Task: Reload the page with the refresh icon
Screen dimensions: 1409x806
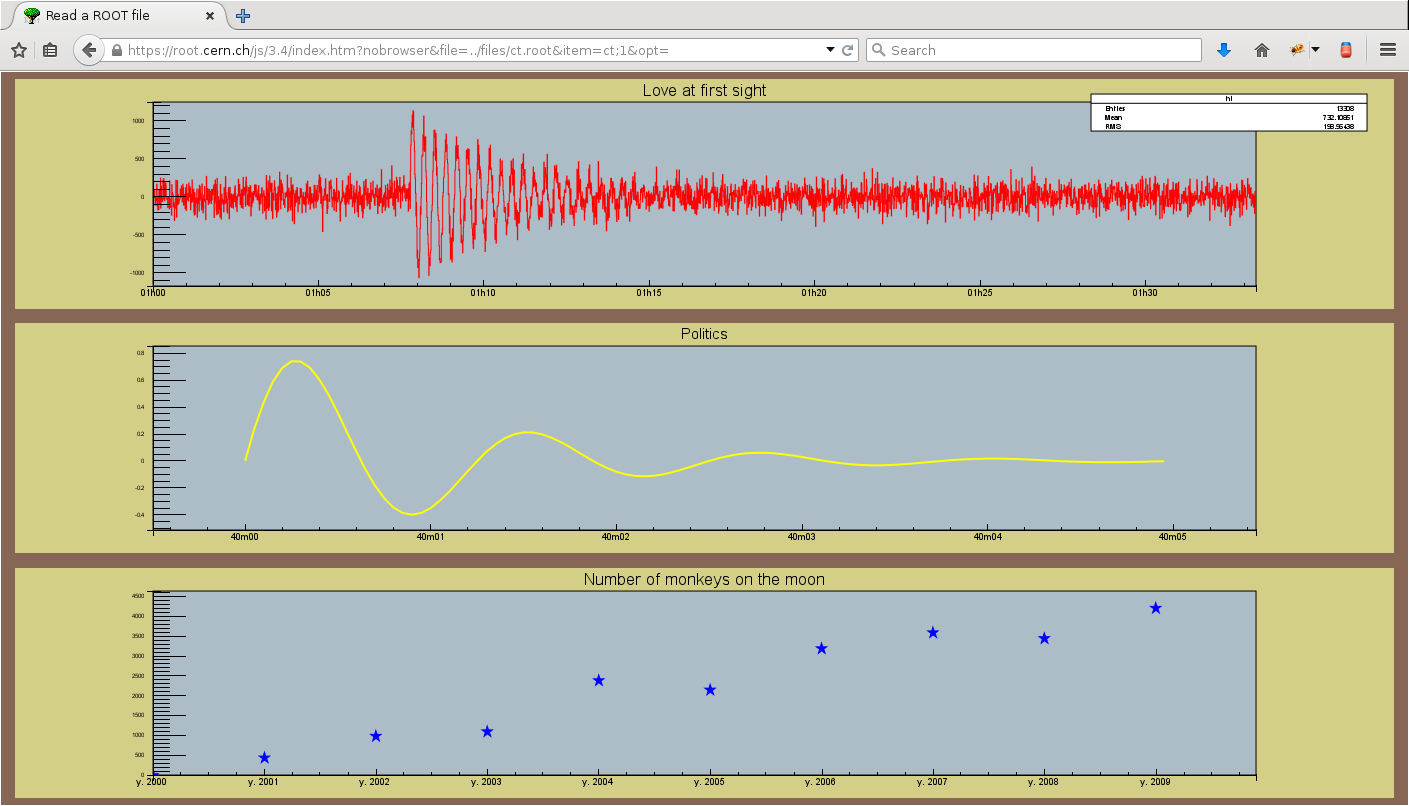Action: (x=847, y=50)
